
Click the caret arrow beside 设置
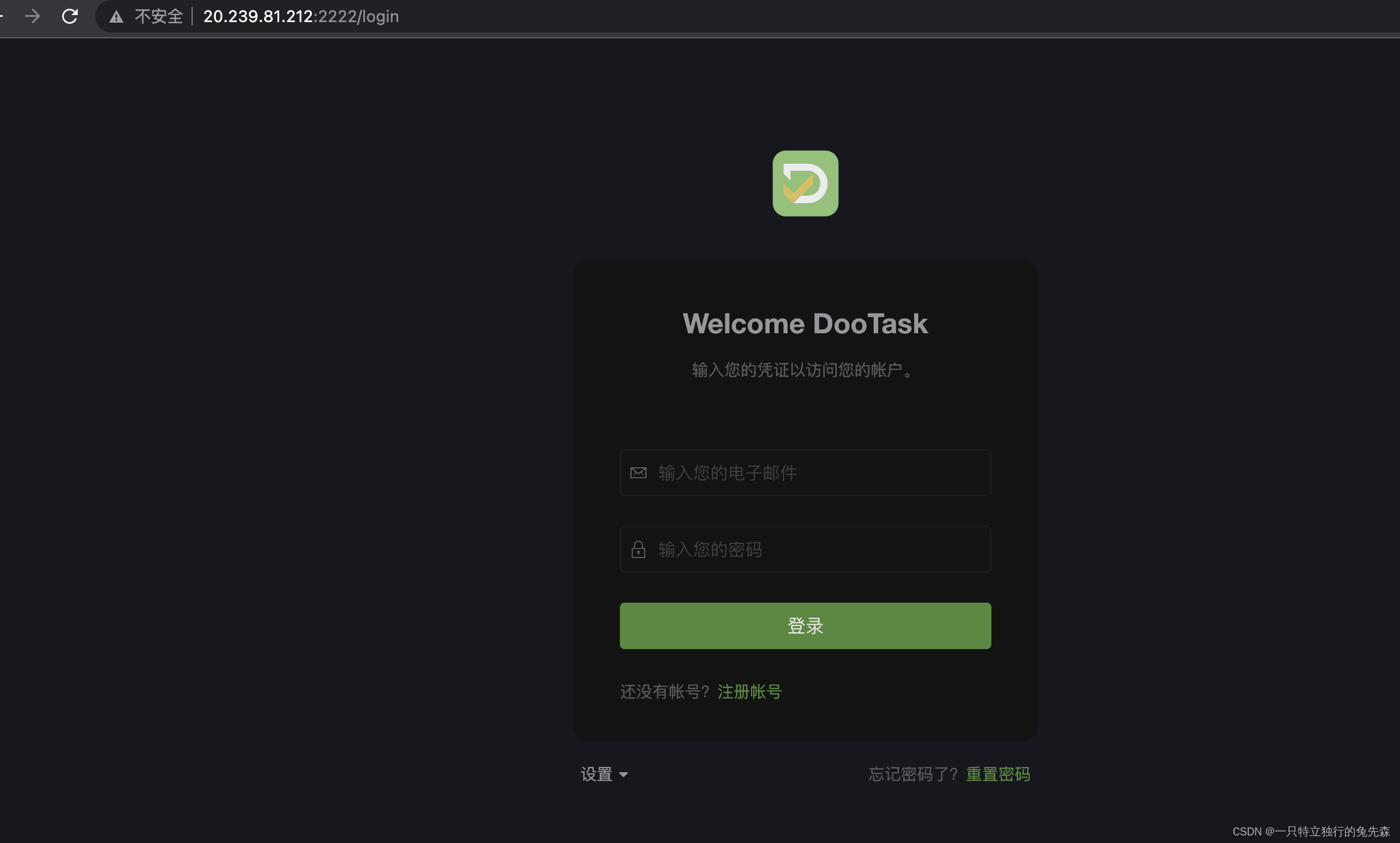(623, 774)
